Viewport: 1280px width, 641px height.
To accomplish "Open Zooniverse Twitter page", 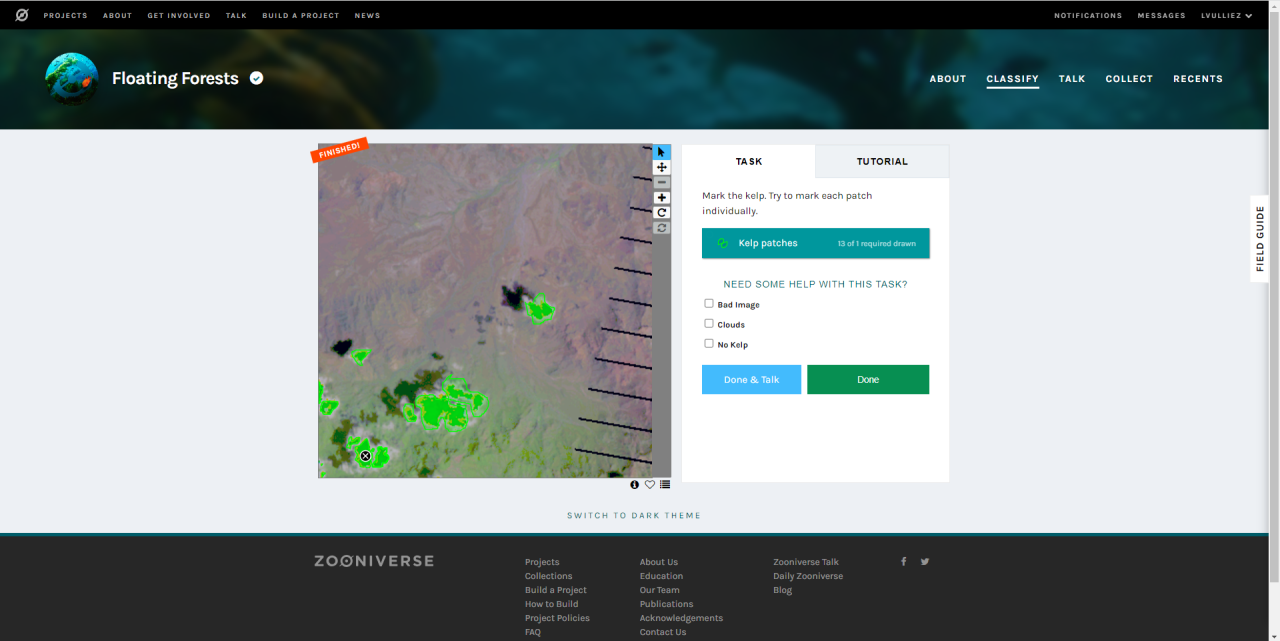I will point(925,562).
